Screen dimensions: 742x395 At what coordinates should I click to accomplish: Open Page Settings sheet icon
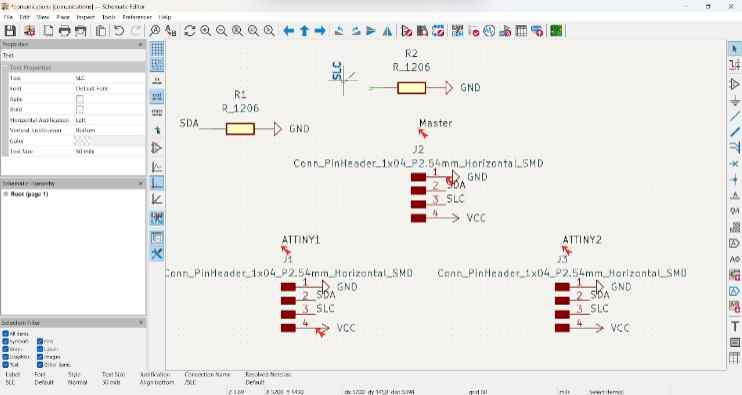pyautogui.click(x=48, y=31)
